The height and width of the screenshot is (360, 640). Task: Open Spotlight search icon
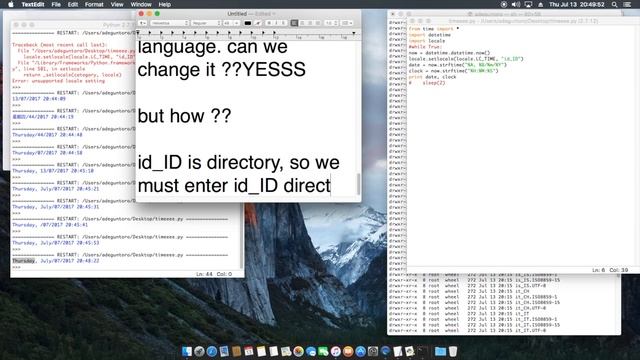coord(614,4)
